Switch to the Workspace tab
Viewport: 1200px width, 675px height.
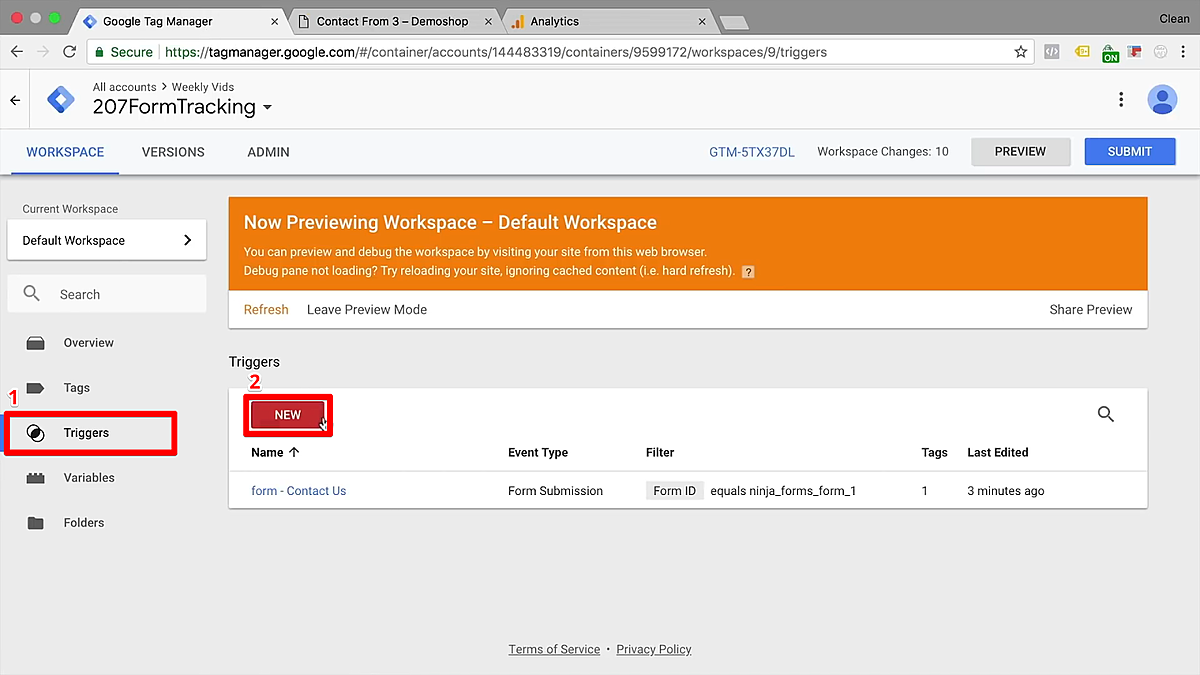click(65, 152)
